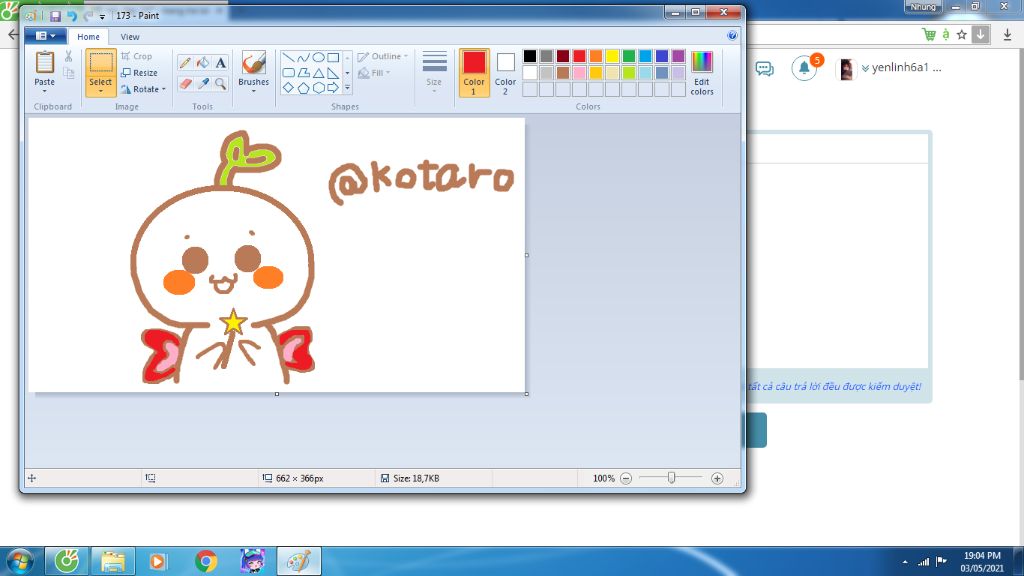
Task: Open the Outline dropdown
Action: click(x=383, y=56)
